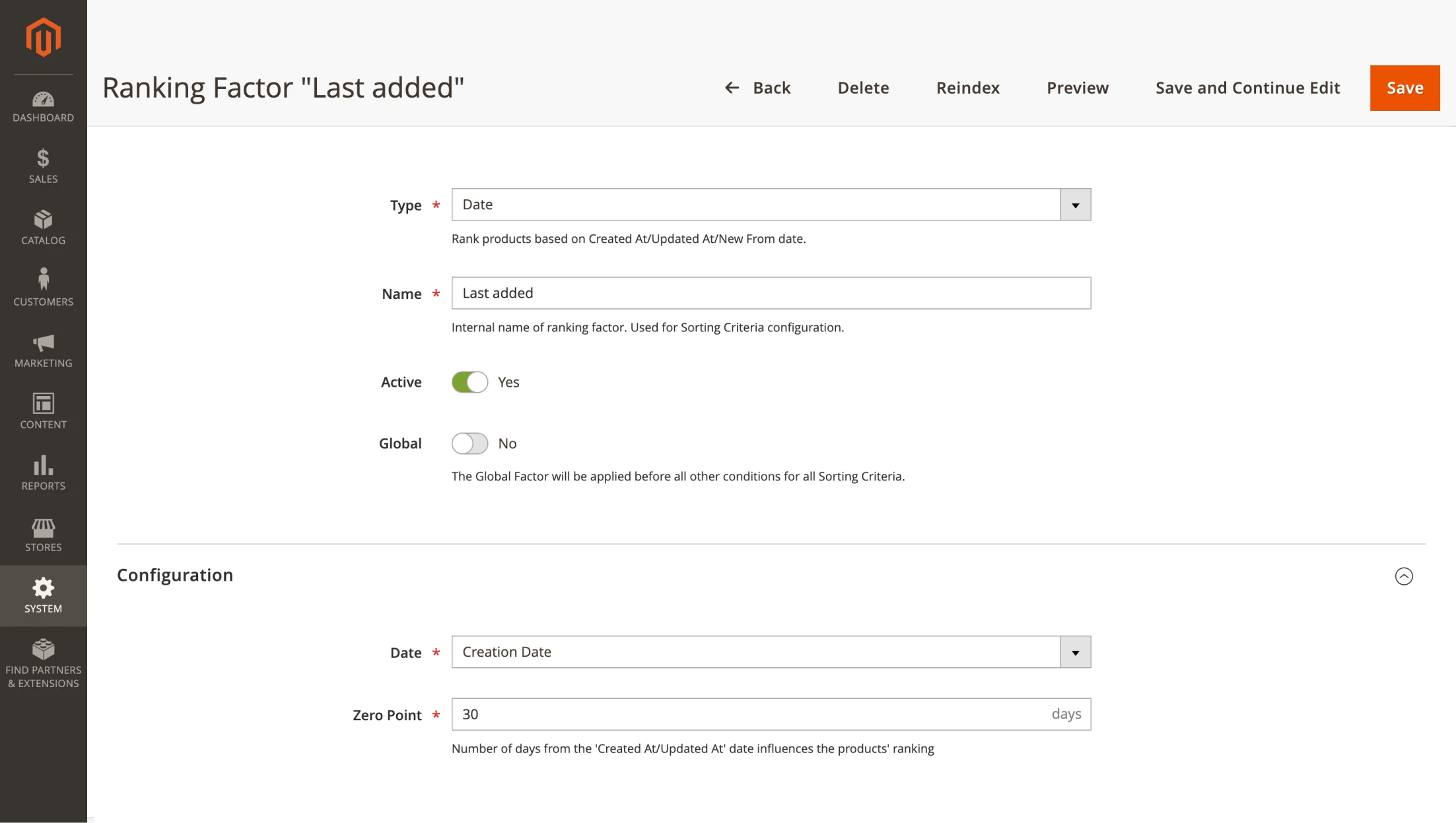
Task: Open the Type dropdown showing Date
Action: (x=771, y=205)
